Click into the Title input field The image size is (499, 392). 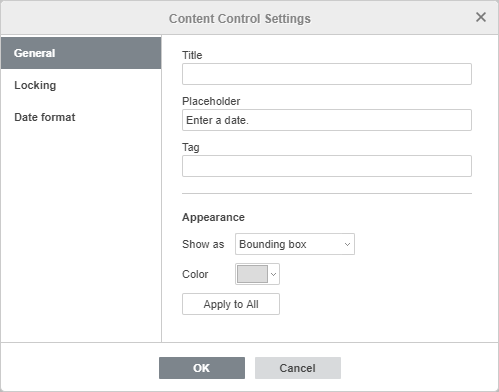click(x=327, y=74)
